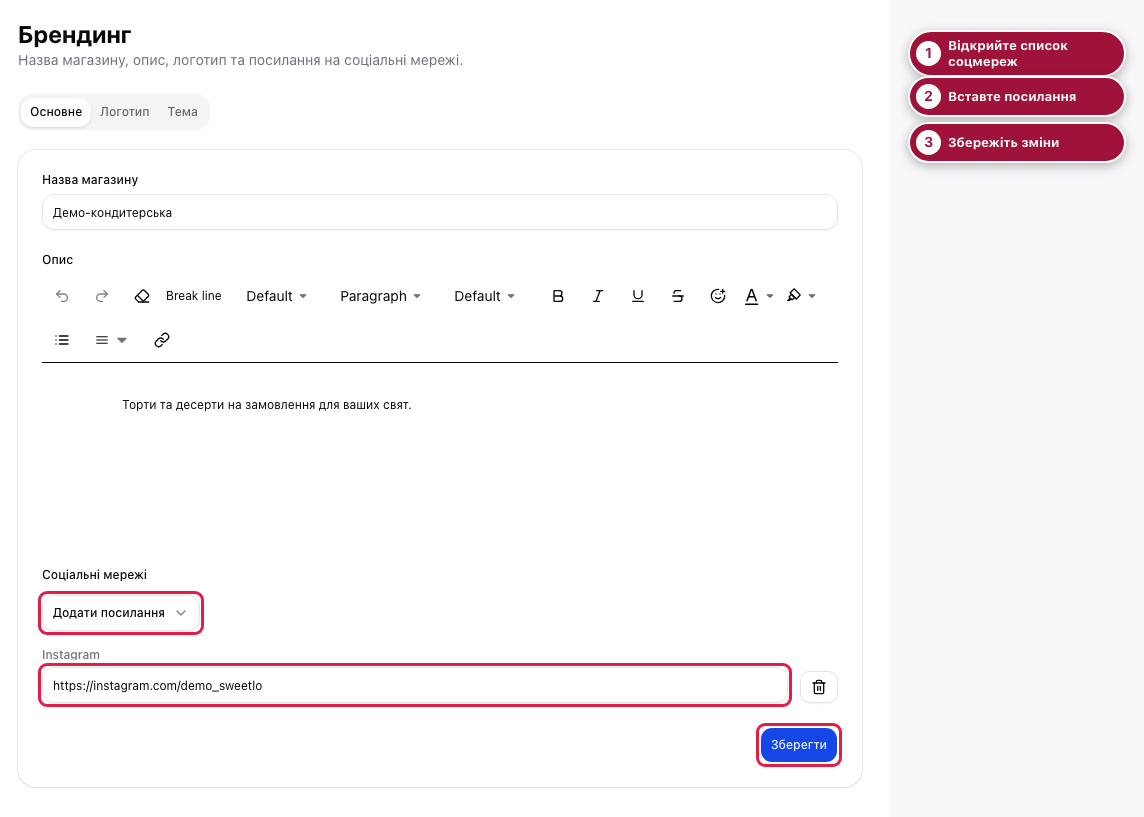Screen dimensions: 1144x817
Task: Switch to the Логотип tab
Action: (125, 112)
